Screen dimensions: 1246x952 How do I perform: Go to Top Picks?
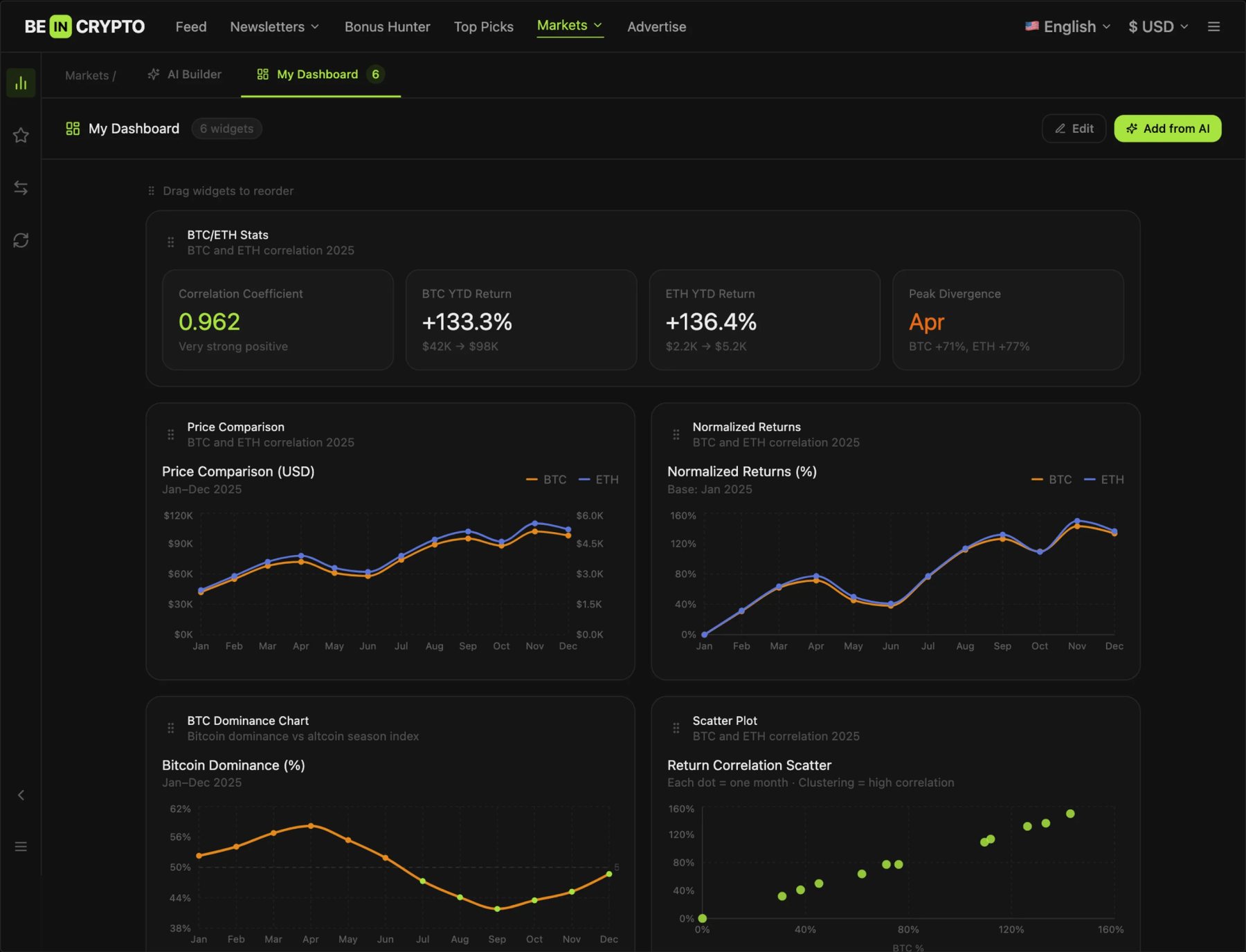click(484, 26)
